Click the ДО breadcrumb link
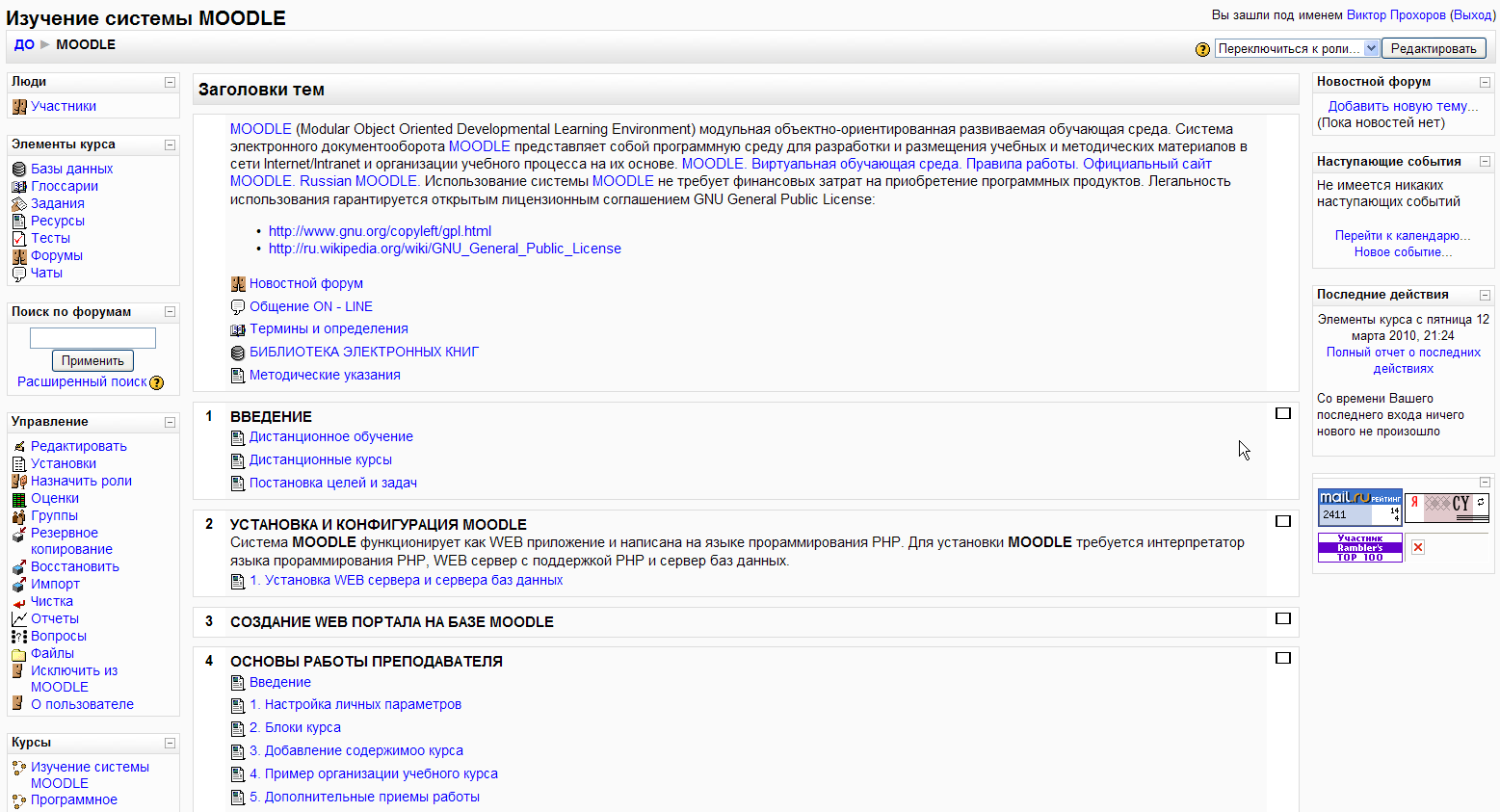 24,44
